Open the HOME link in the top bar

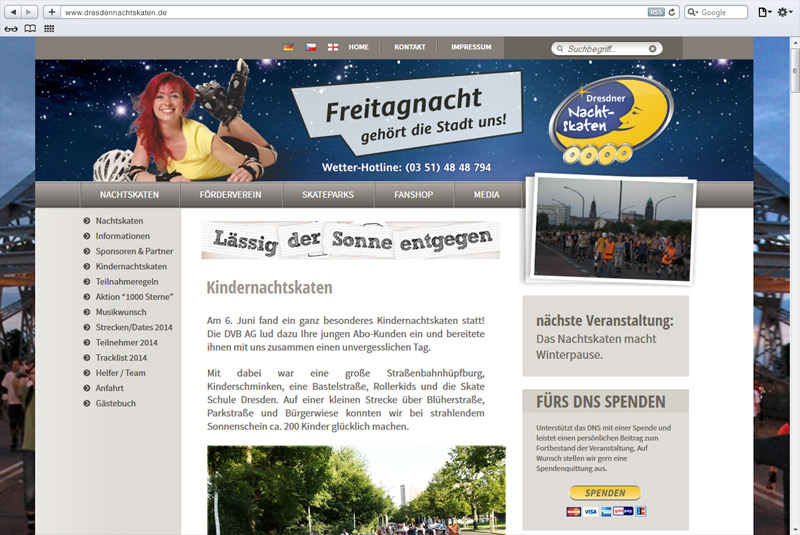(x=358, y=47)
